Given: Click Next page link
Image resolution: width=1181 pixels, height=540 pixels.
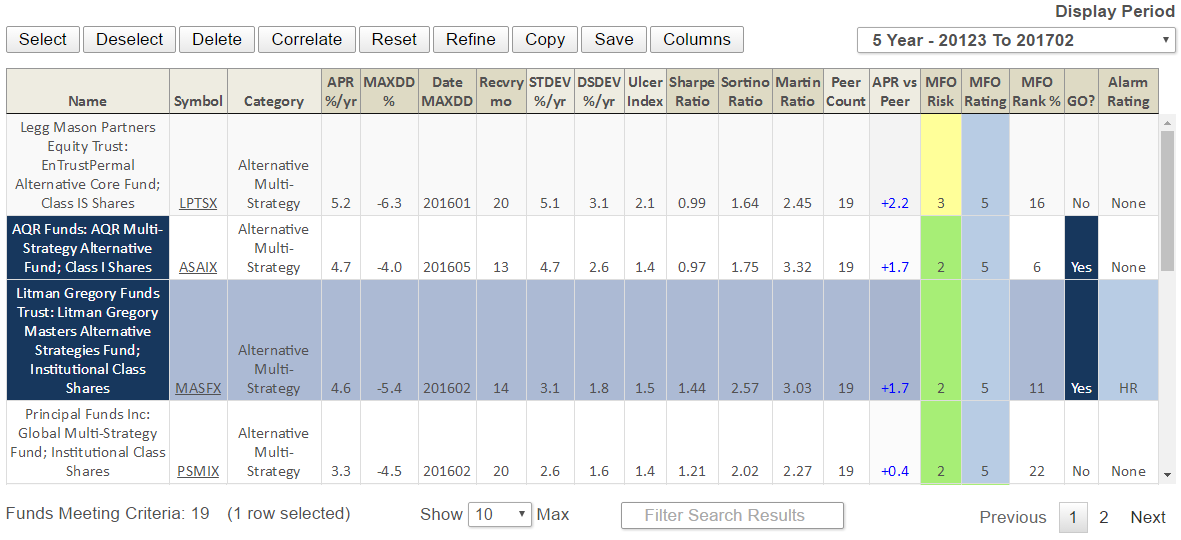Looking at the screenshot, I should pos(1147,517).
